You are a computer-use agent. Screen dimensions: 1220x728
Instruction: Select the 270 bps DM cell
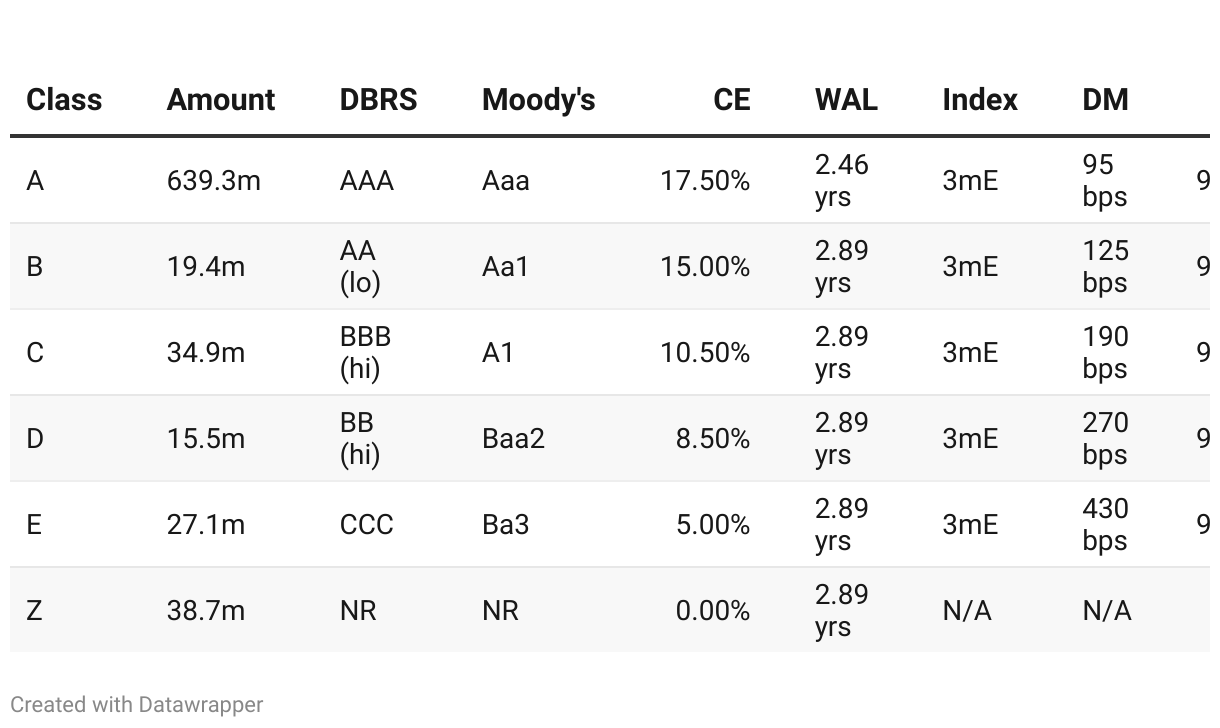tap(1105, 439)
